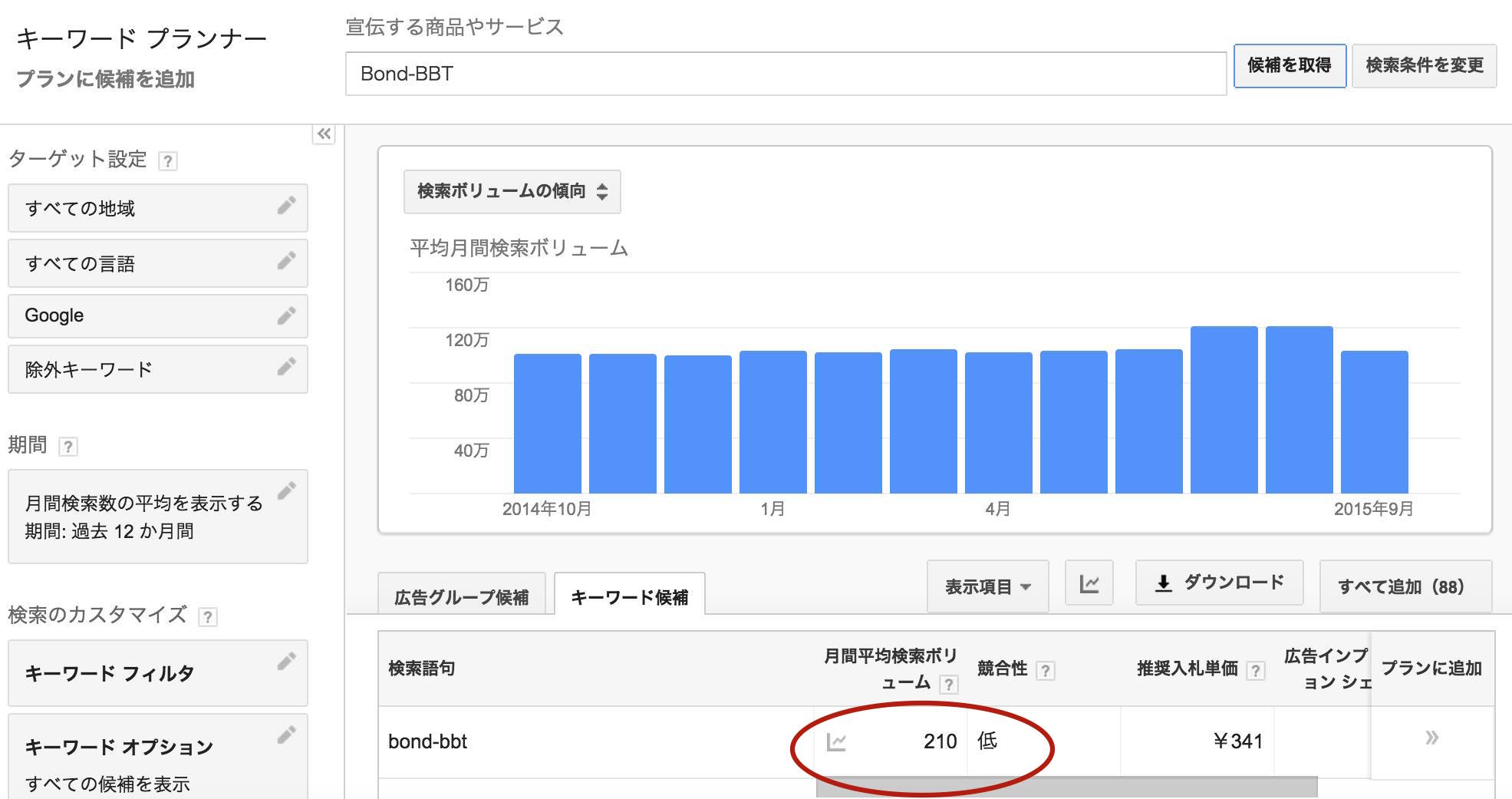Click 候補を取得 button
The width and height of the screenshot is (1512, 799).
point(1290,66)
